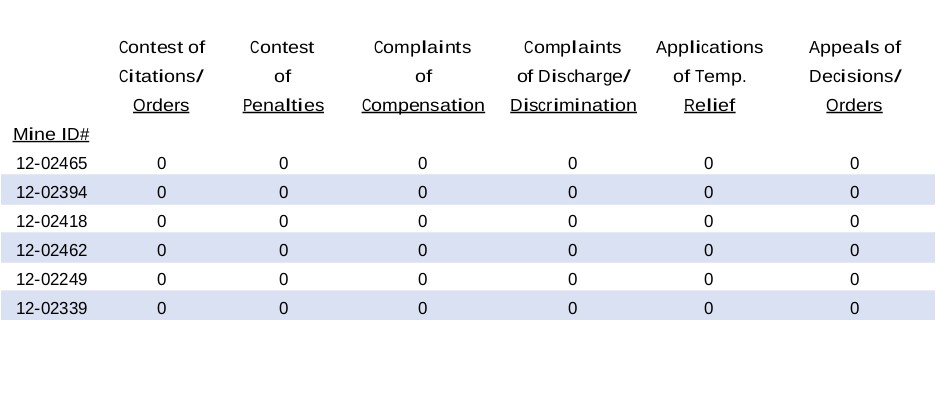Click the Contest of Penalties header
The height and width of the screenshot is (408, 936).
[283, 76]
